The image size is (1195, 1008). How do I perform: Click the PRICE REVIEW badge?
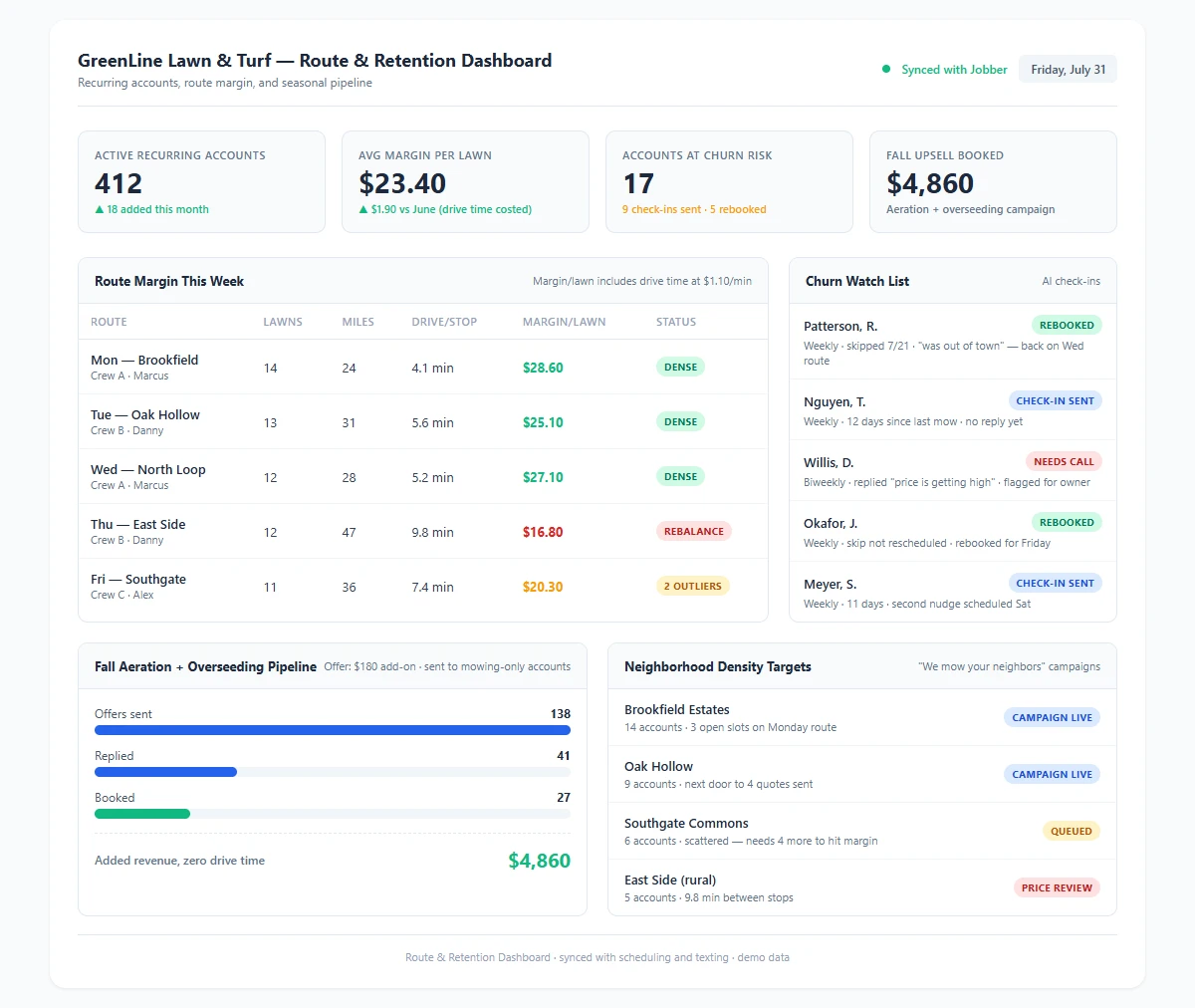tap(1057, 887)
